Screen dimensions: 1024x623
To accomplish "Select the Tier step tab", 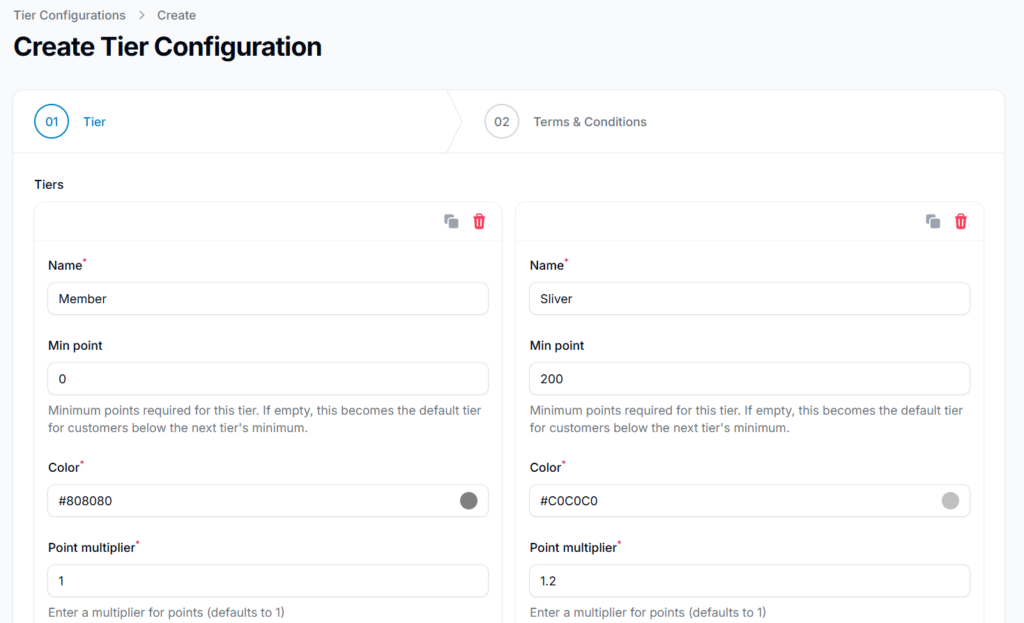I will coord(94,122).
